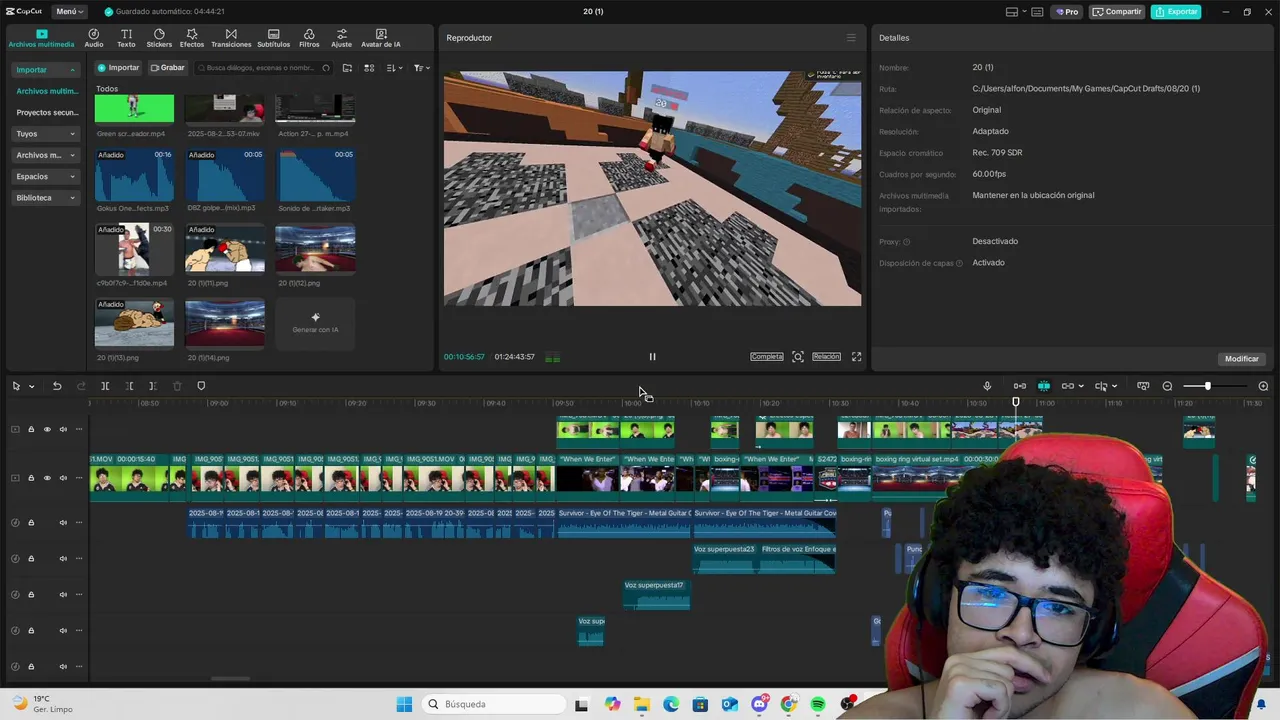
Task: Collapse the Importar section in the sidebar
Action: coord(46,70)
